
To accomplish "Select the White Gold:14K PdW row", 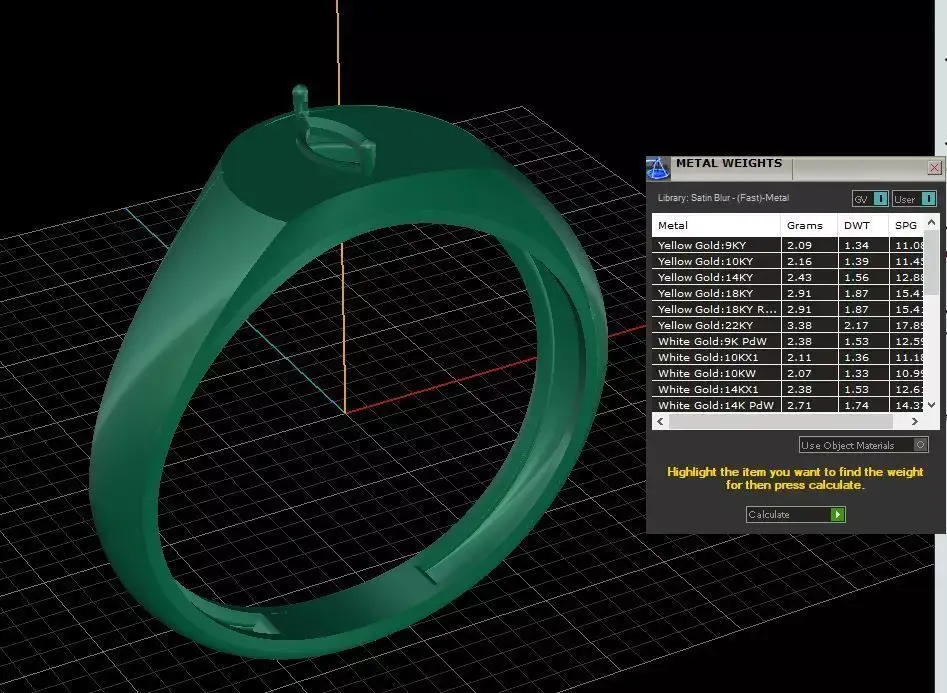I will click(788, 405).
